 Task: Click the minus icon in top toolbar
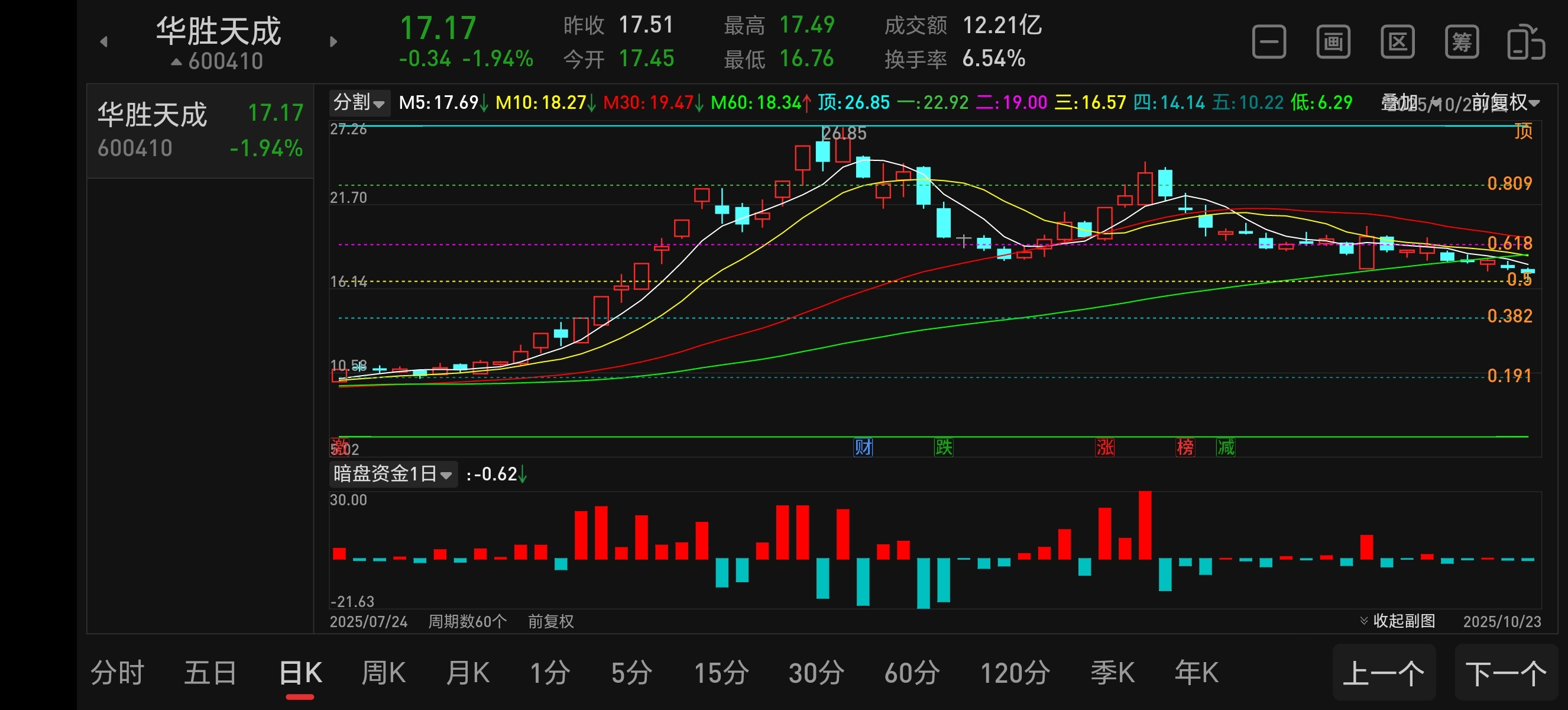tap(1268, 42)
